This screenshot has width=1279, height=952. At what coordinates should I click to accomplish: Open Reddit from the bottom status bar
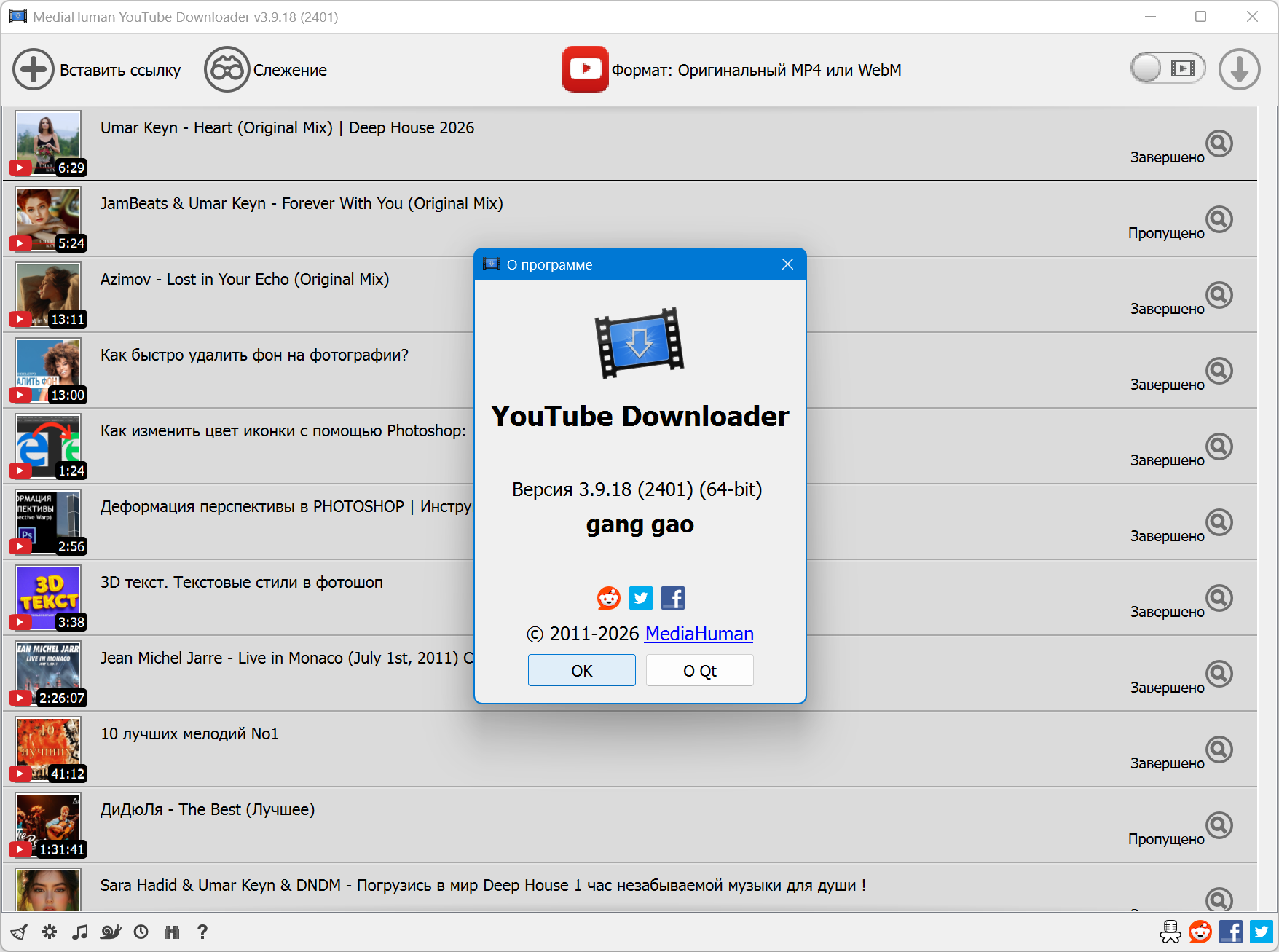coord(1200,932)
